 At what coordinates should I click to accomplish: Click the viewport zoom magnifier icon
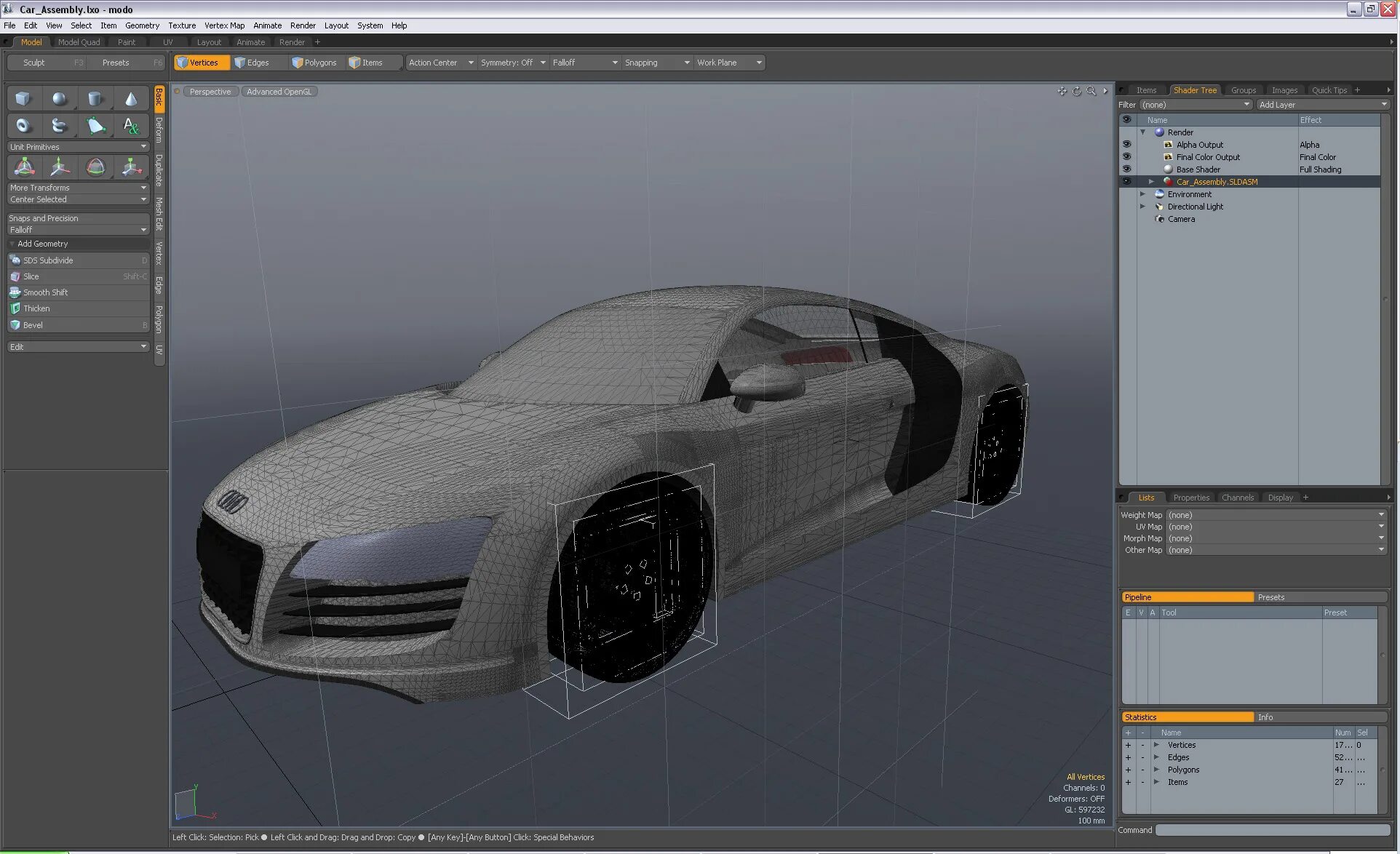1091,91
